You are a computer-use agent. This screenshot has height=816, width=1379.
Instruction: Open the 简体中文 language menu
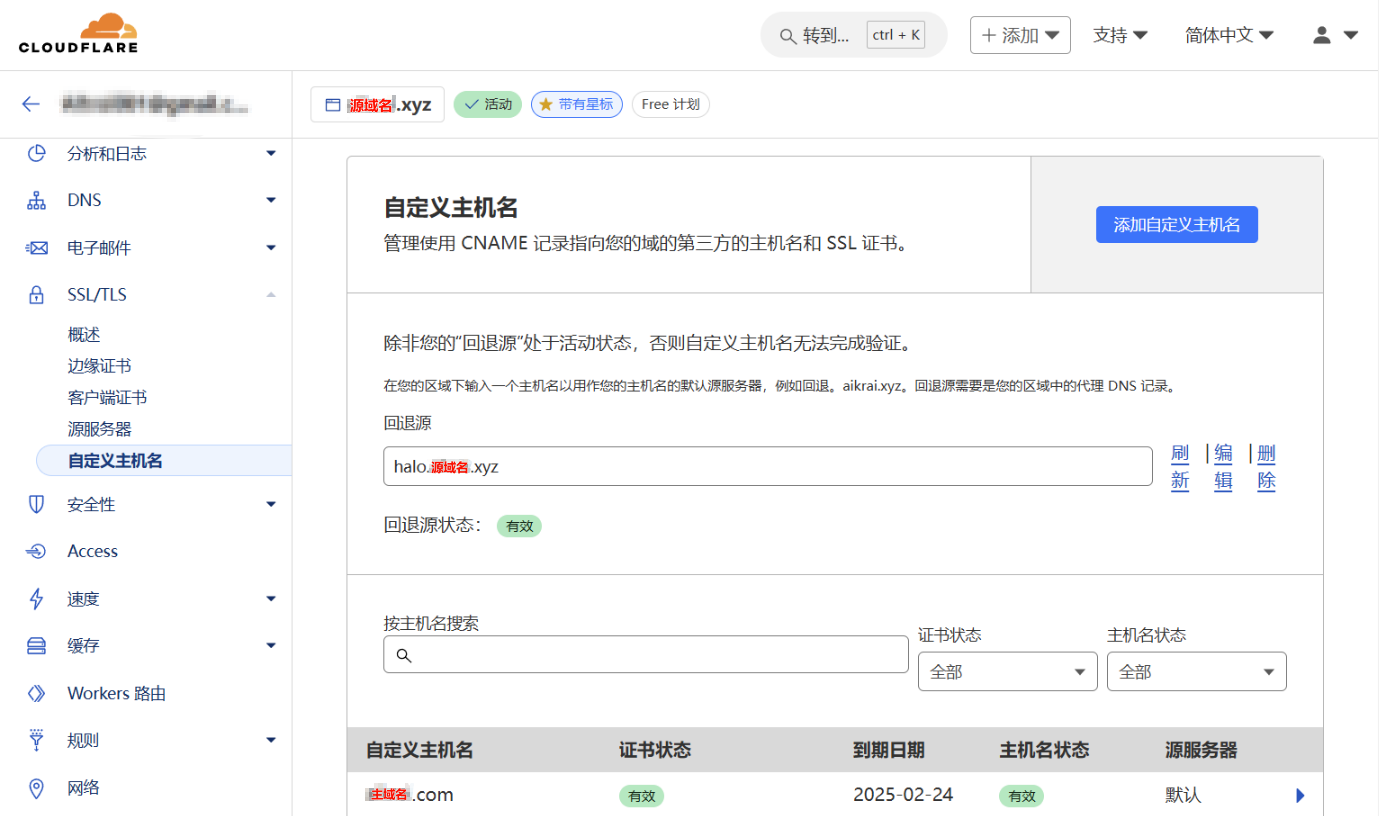[x=1229, y=35]
